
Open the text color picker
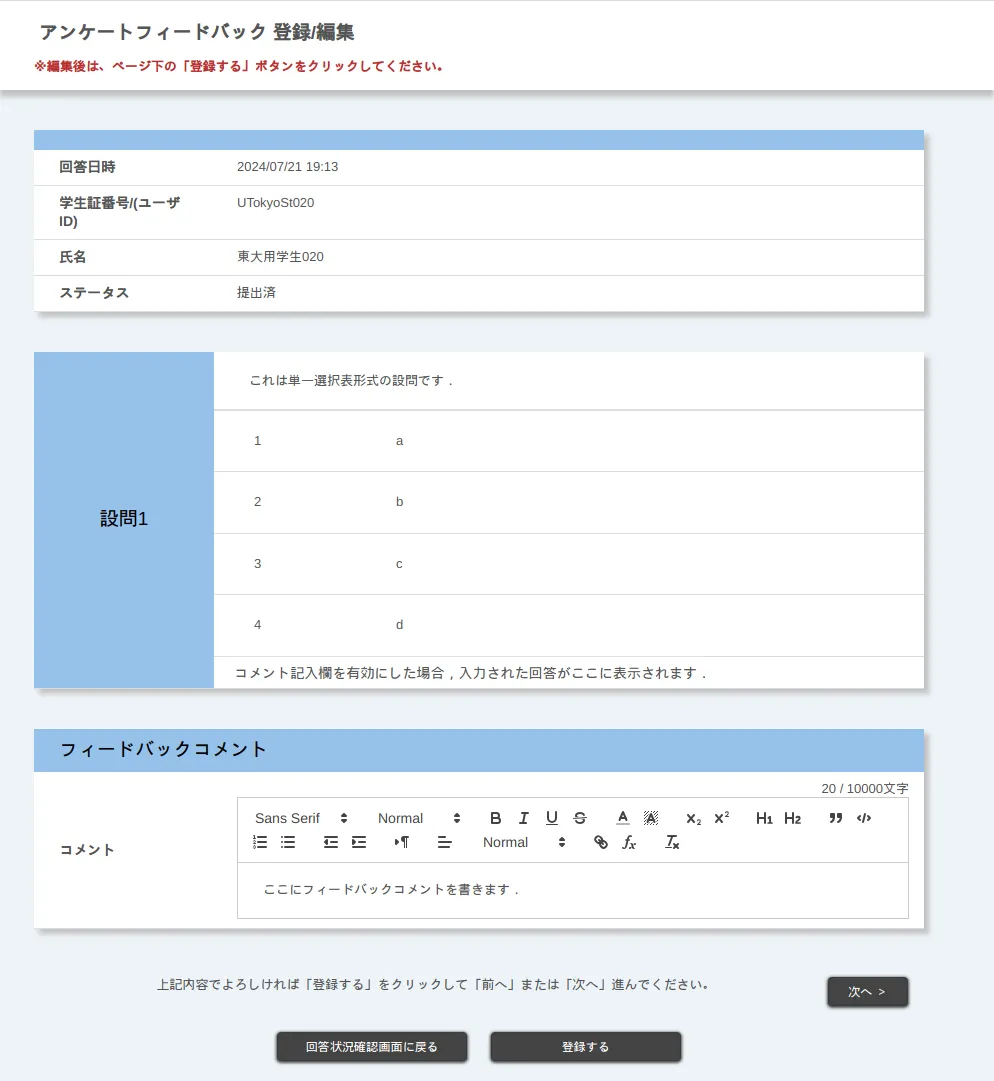point(622,818)
